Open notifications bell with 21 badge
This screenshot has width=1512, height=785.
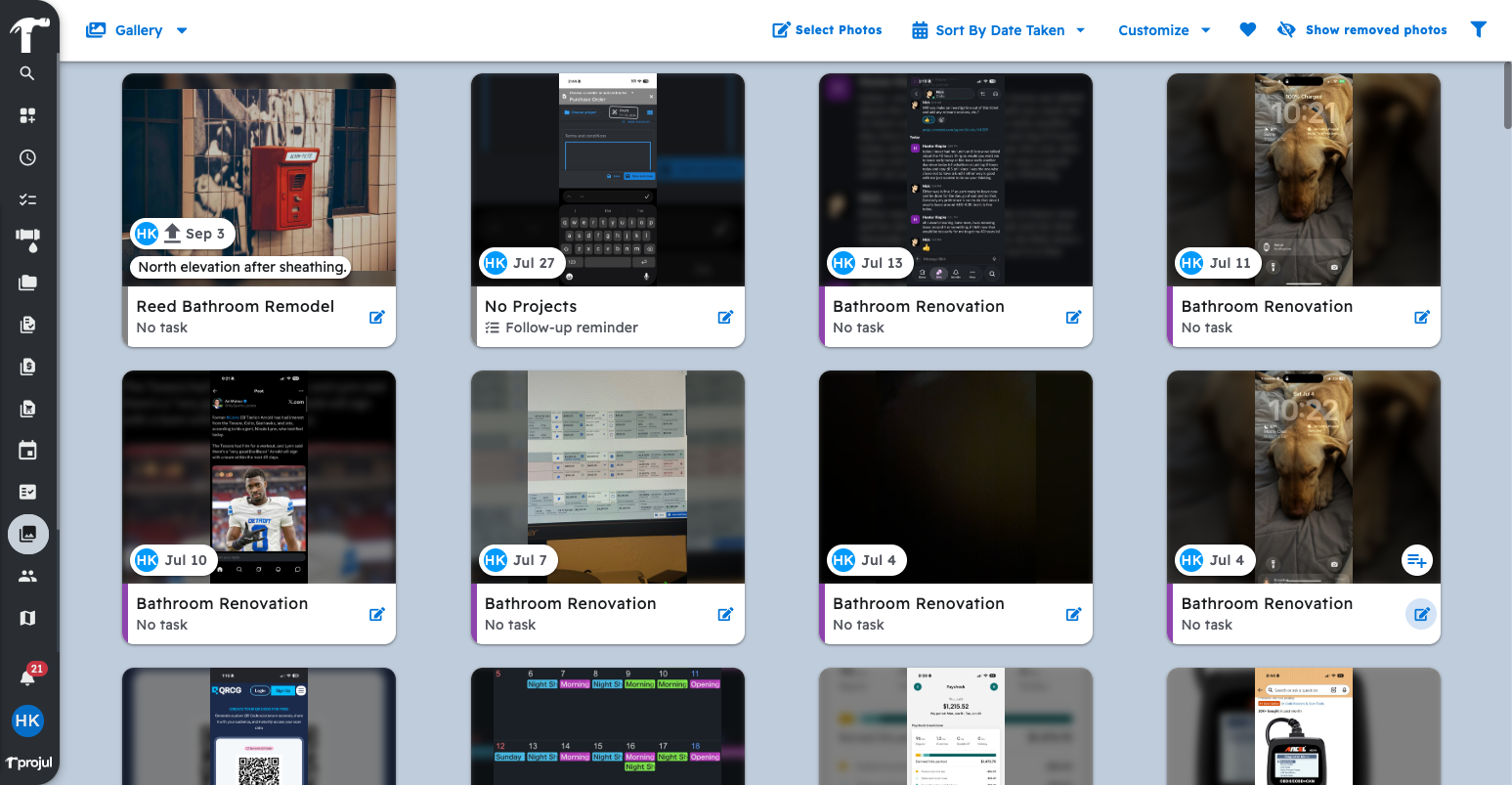(28, 676)
